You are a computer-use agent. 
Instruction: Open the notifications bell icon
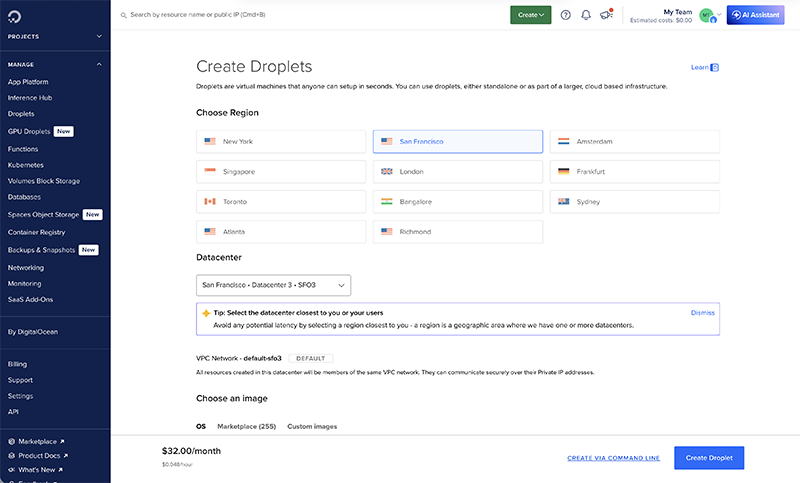pos(586,15)
